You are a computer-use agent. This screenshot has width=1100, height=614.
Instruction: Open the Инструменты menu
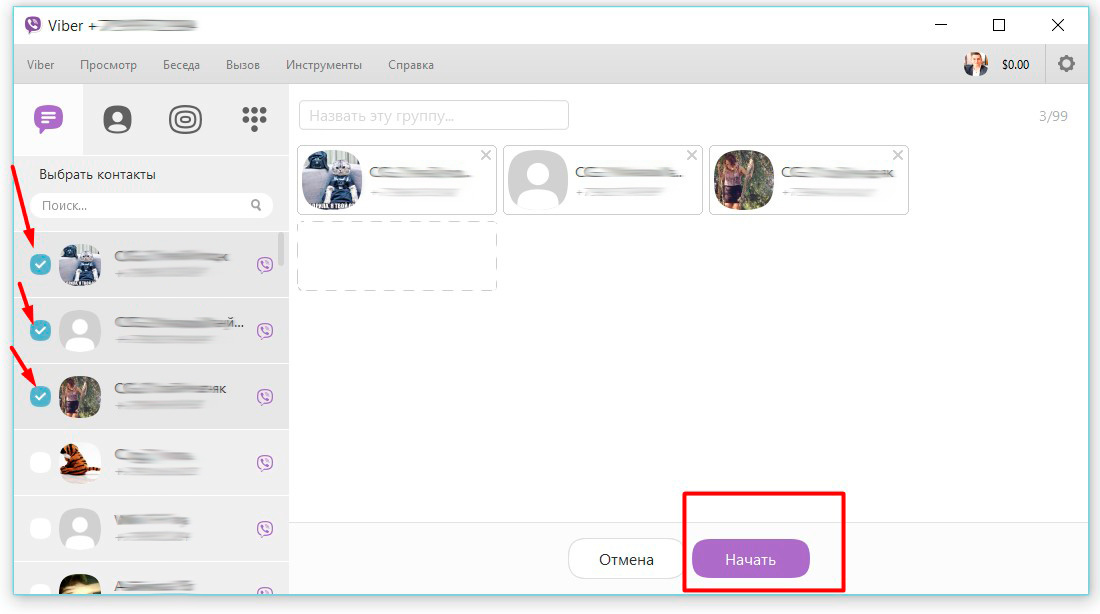point(324,64)
